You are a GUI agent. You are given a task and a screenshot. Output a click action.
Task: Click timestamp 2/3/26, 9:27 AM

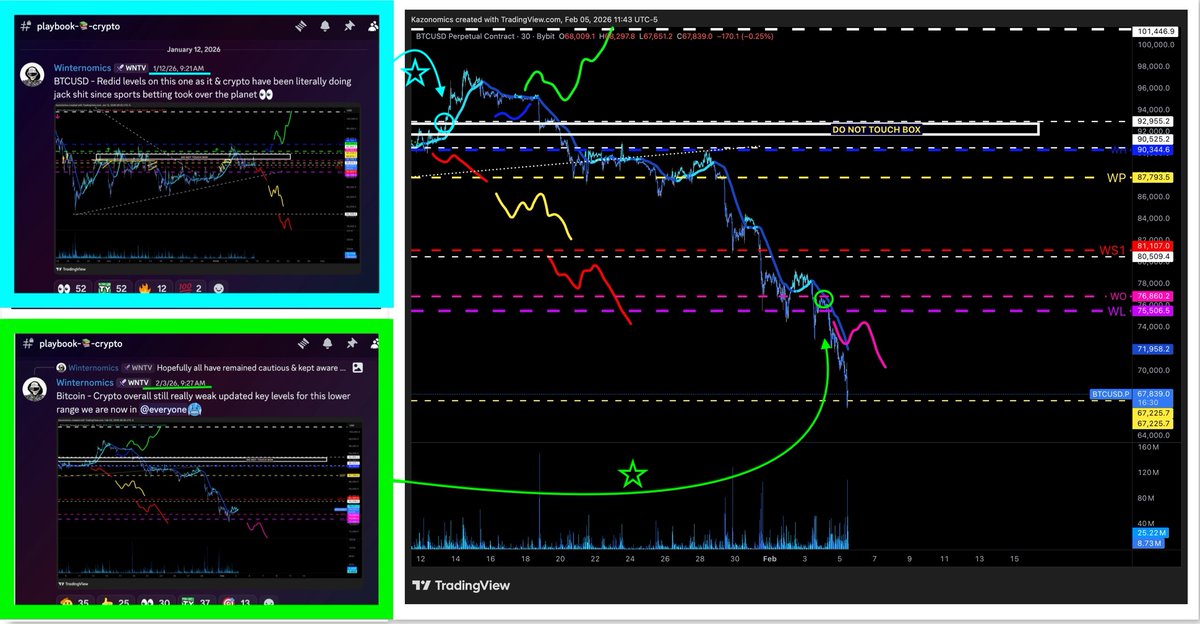[x=181, y=382]
